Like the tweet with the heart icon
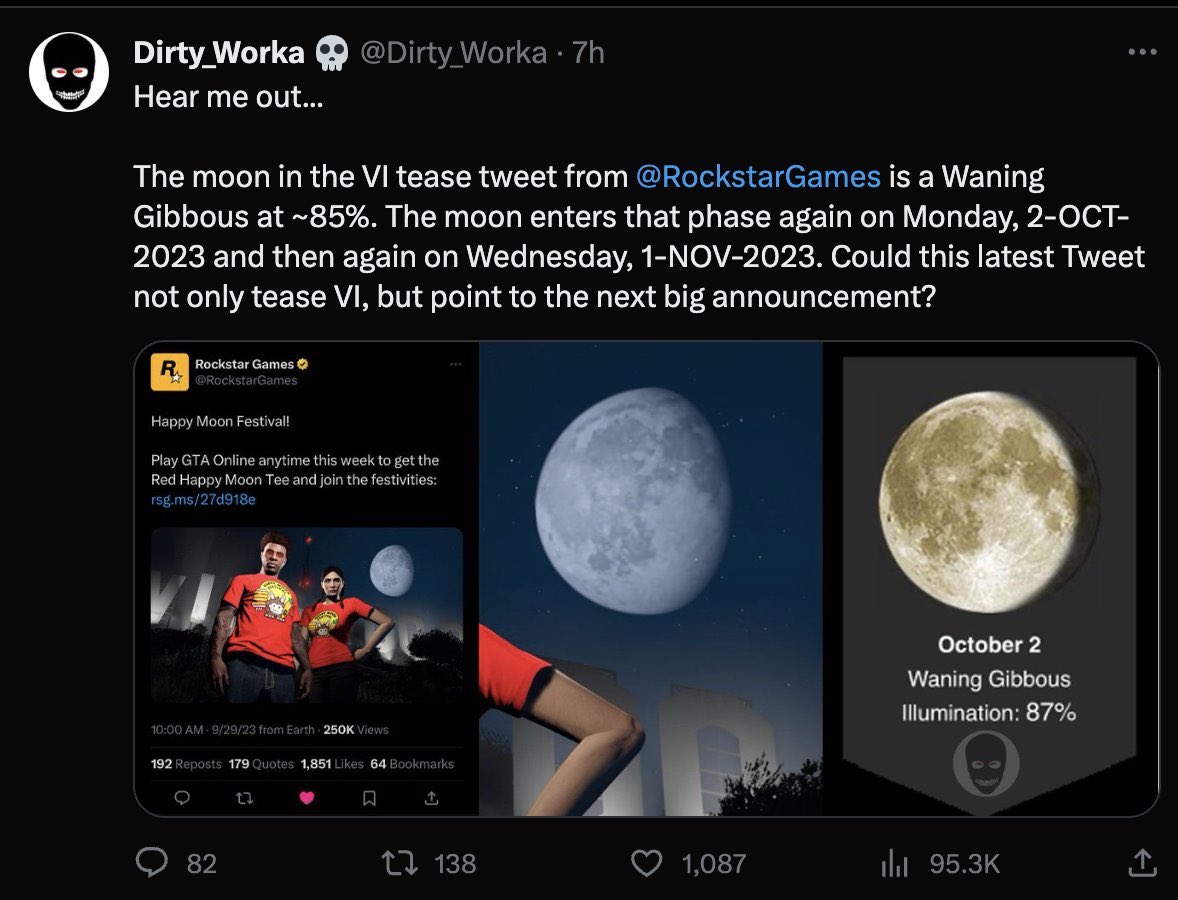This screenshot has width=1178, height=900. pos(648,862)
